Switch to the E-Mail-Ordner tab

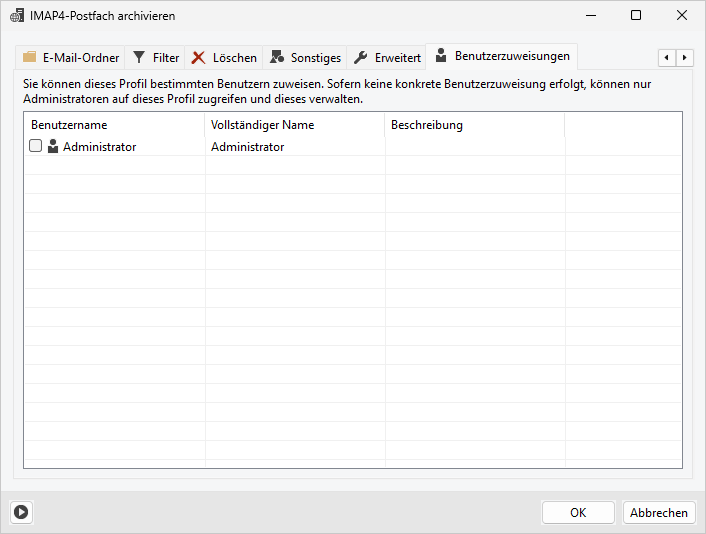[x=80, y=58]
